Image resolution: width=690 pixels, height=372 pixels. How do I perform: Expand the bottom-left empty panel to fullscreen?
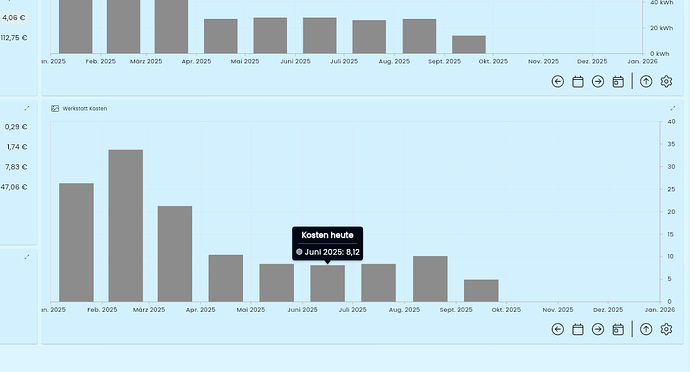click(27, 257)
